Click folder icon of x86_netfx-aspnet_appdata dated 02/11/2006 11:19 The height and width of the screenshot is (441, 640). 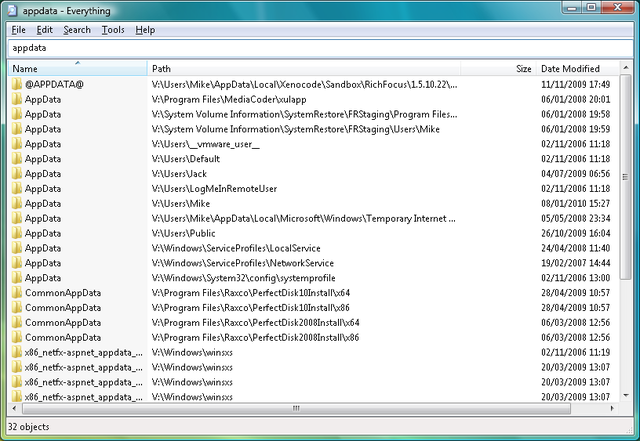click(17, 352)
